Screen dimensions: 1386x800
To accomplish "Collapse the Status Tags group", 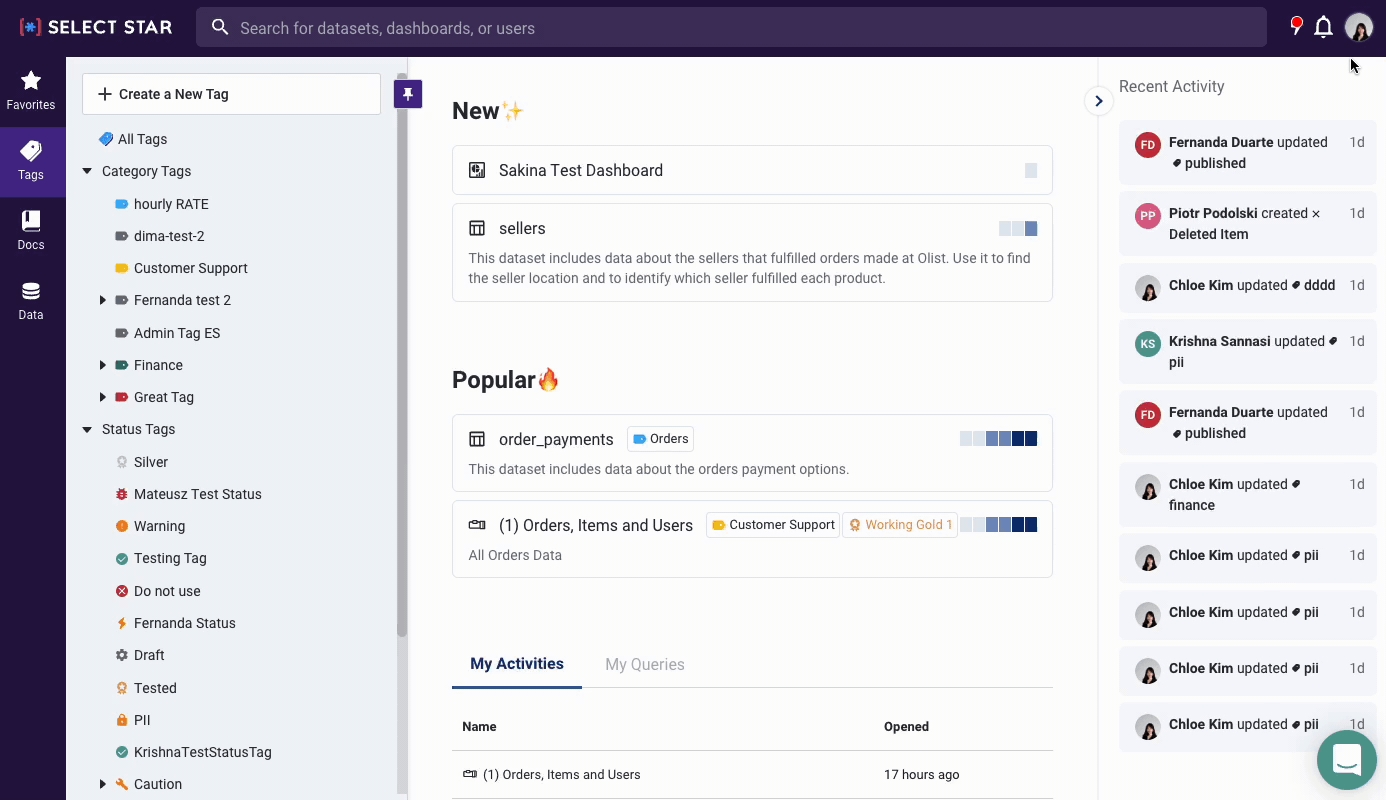I will [x=87, y=429].
